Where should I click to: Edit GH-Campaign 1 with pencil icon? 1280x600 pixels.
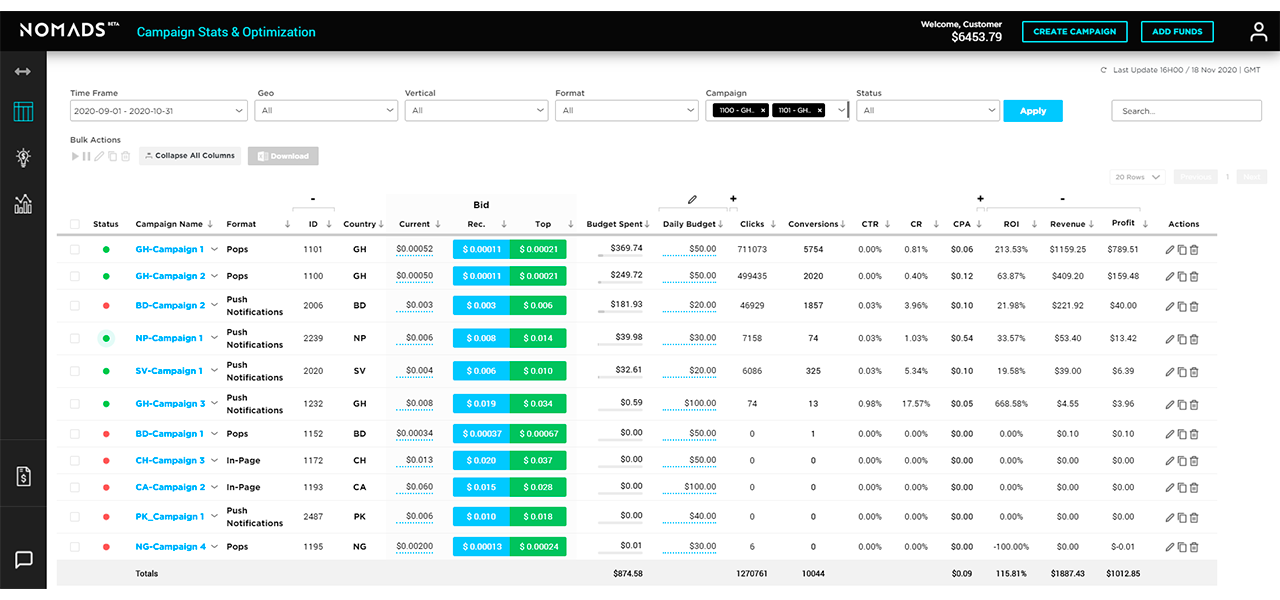click(x=1170, y=249)
